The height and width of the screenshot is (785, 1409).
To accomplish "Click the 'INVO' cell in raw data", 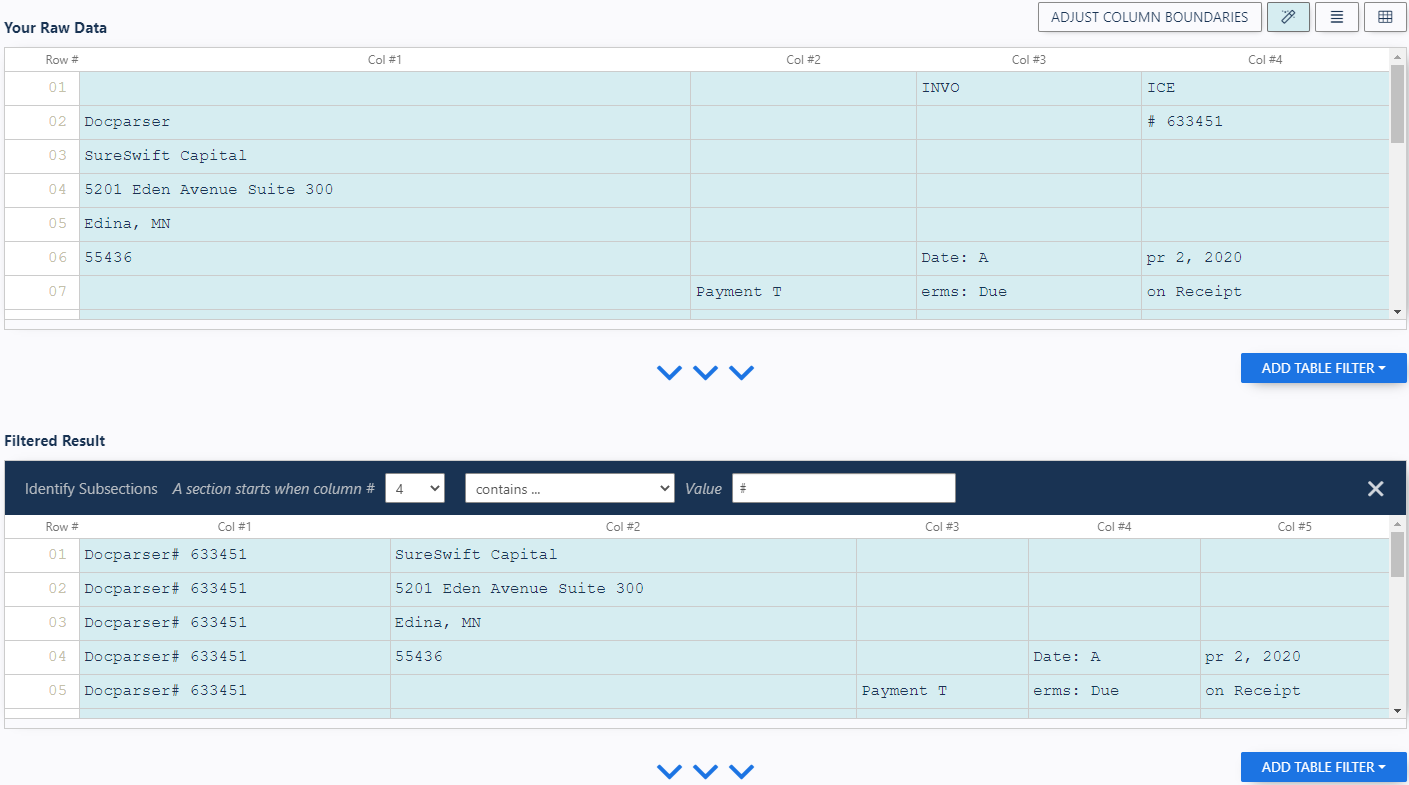I will point(1028,88).
